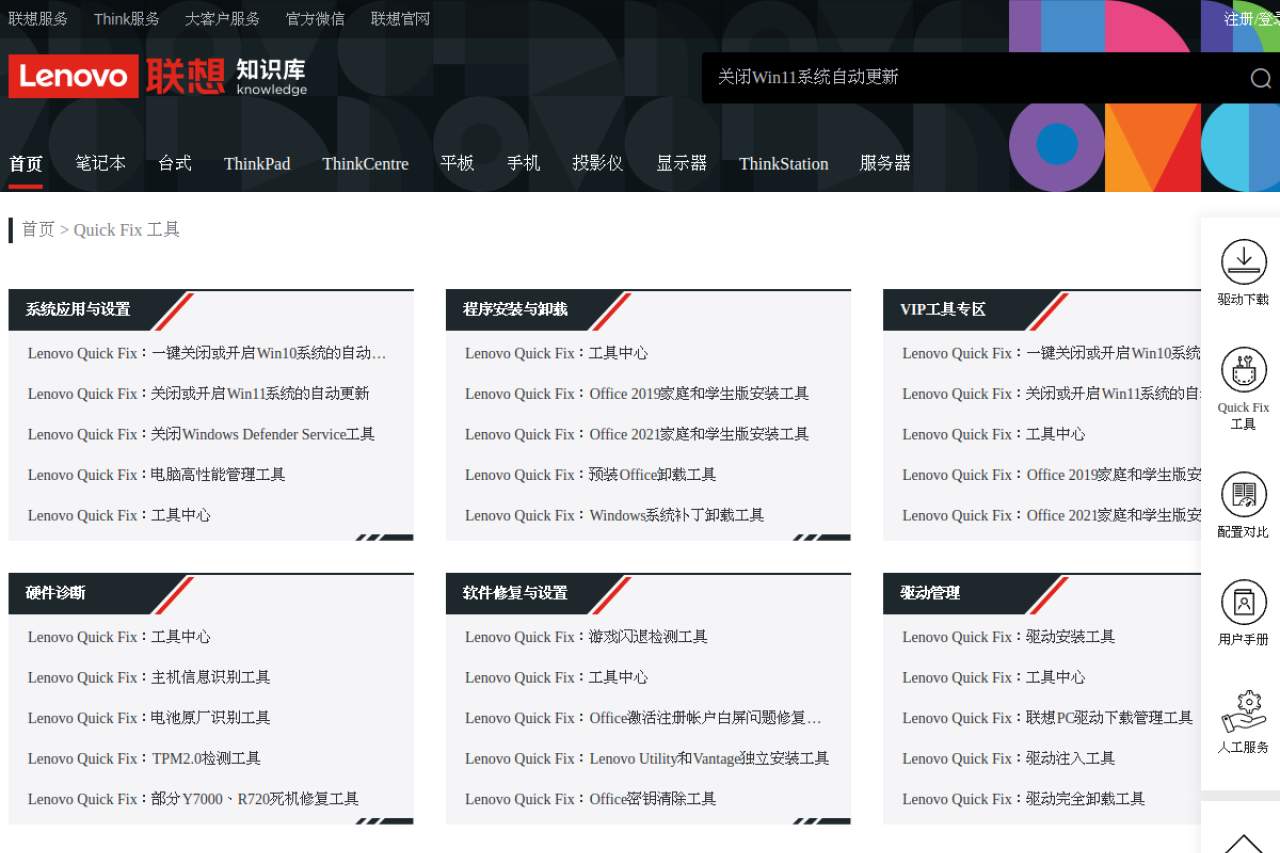The image size is (1280, 853).
Task: Open 工具中心 link under 驱动管理
Action: [993, 677]
